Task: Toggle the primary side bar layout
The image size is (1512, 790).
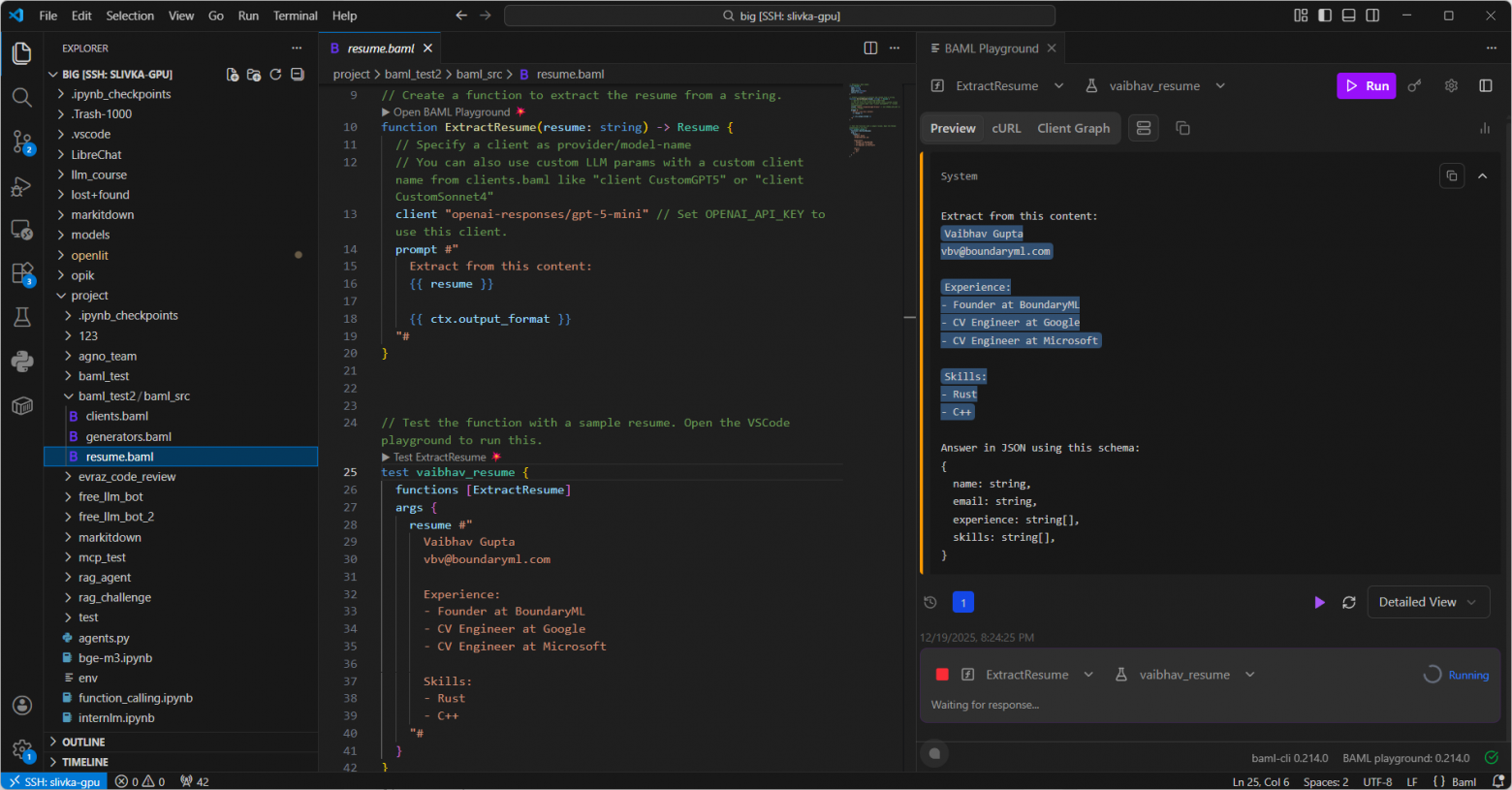Action: click(1324, 16)
